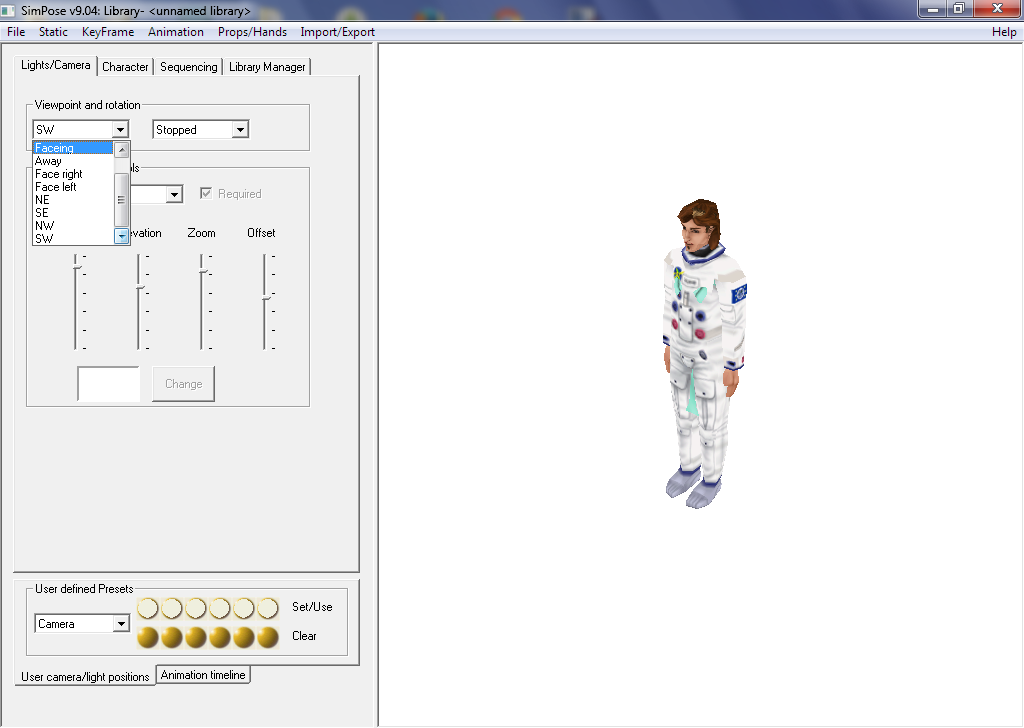Click the third Set/Use preset circle
The width and height of the screenshot is (1024, 728).
pyautogui.click(x=196, y=608)
